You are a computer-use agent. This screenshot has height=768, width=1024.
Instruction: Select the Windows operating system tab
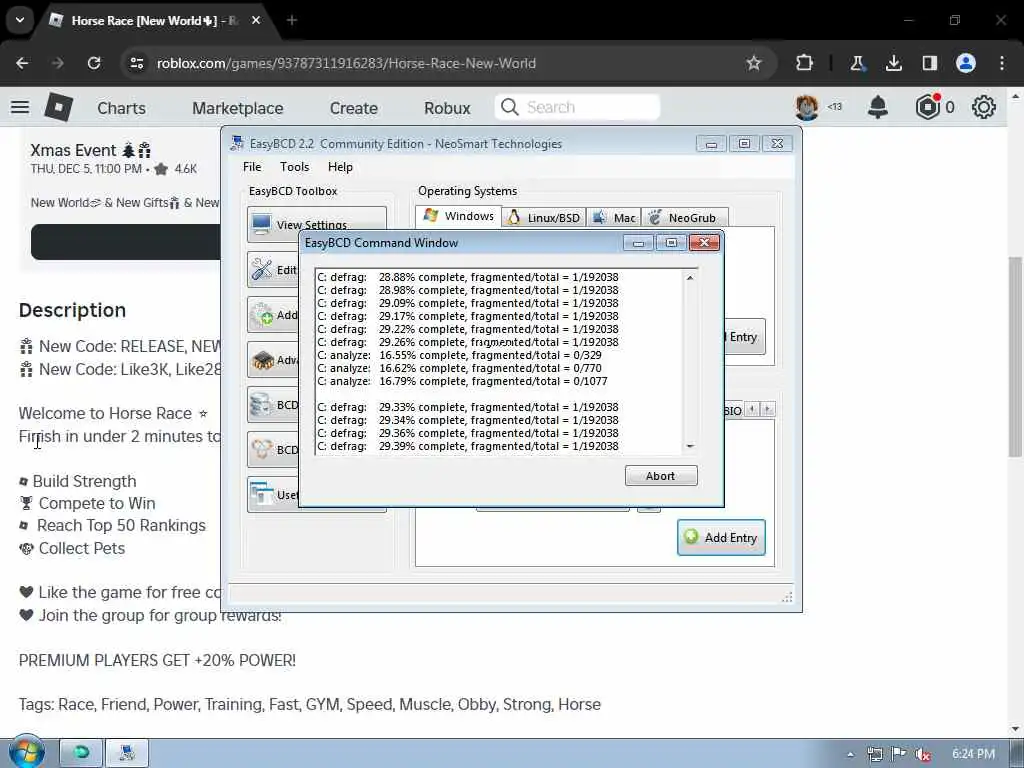pos(458,216)
